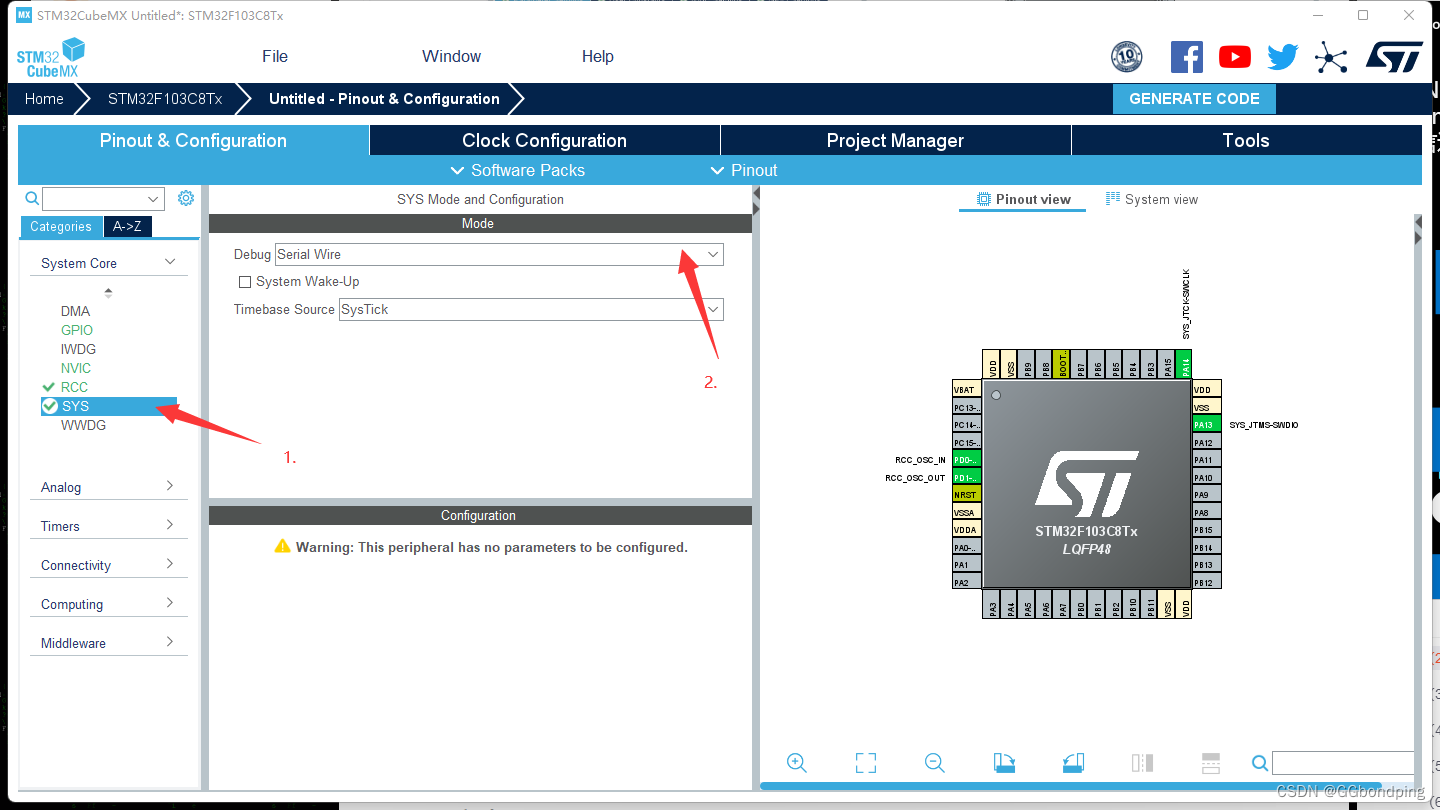Rotate the chip counter-clockwise
The height and width of the screenshot is (810, 1440).
pos(1073,763)
